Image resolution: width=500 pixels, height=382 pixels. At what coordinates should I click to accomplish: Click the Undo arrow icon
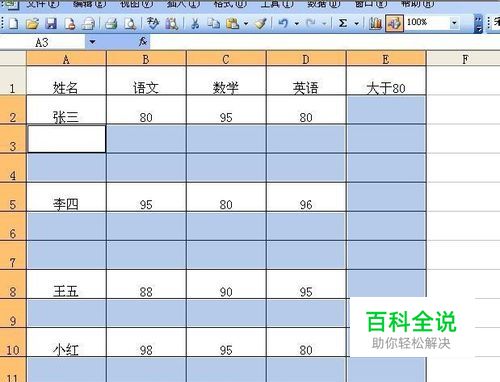(283, 23)
